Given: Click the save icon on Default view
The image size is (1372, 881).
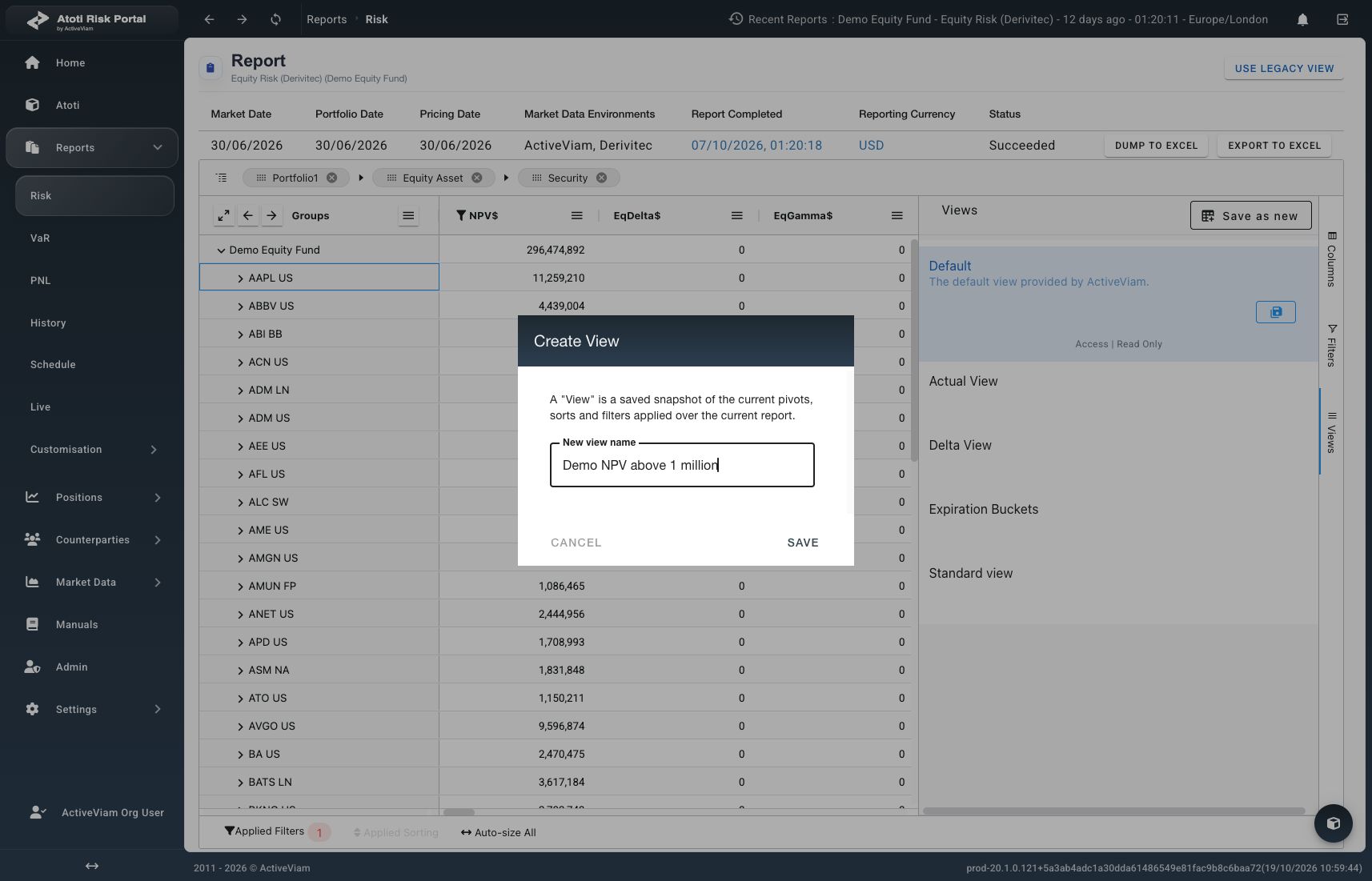Looking at the screenshot, I should [x=1276, y=312].
